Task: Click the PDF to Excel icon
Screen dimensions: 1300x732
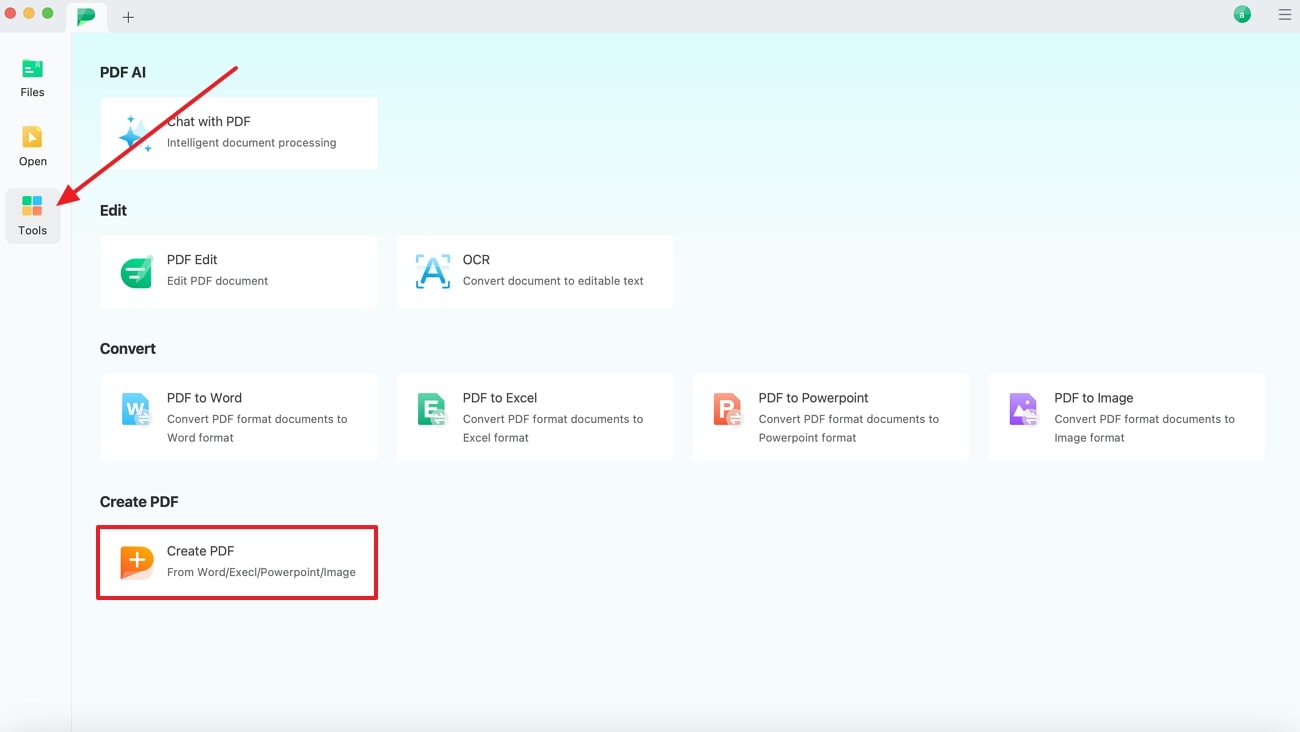Action: click(x=432, y=409)
